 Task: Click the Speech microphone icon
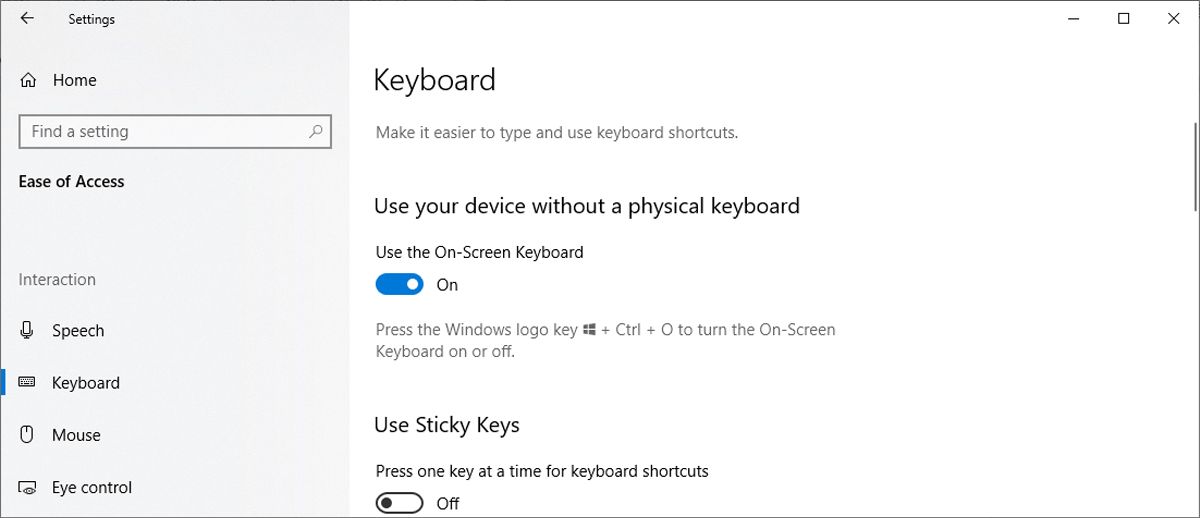tap(28, 331)
